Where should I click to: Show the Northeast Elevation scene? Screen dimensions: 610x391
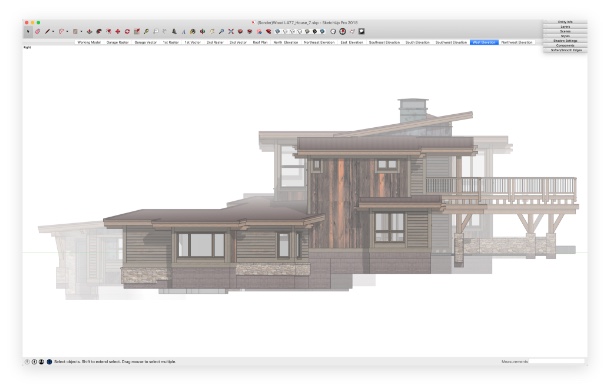coord(319,42)
